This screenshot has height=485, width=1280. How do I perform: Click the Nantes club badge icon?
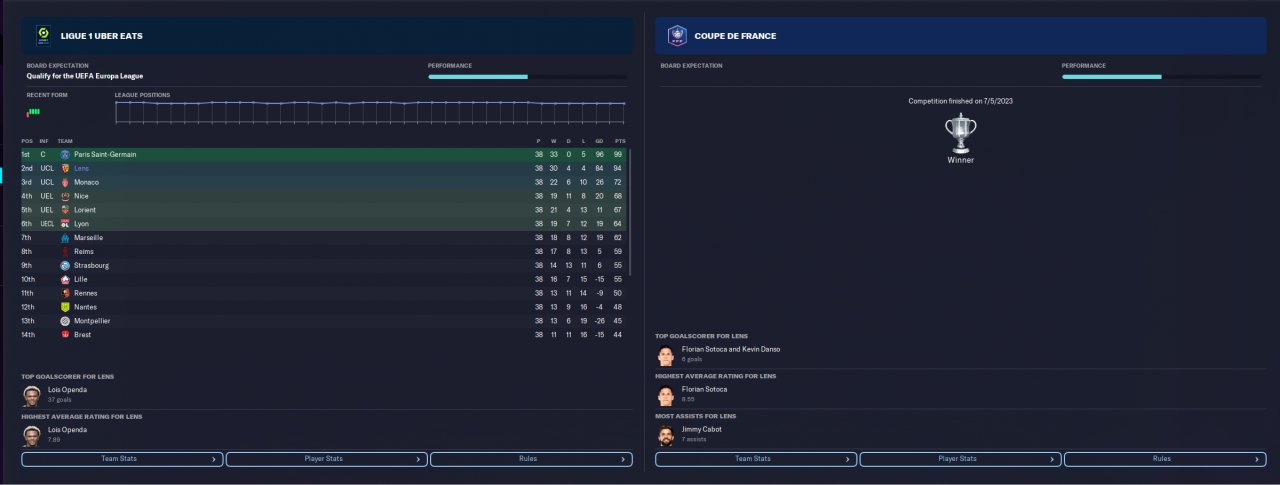click(x=65, y=307)
